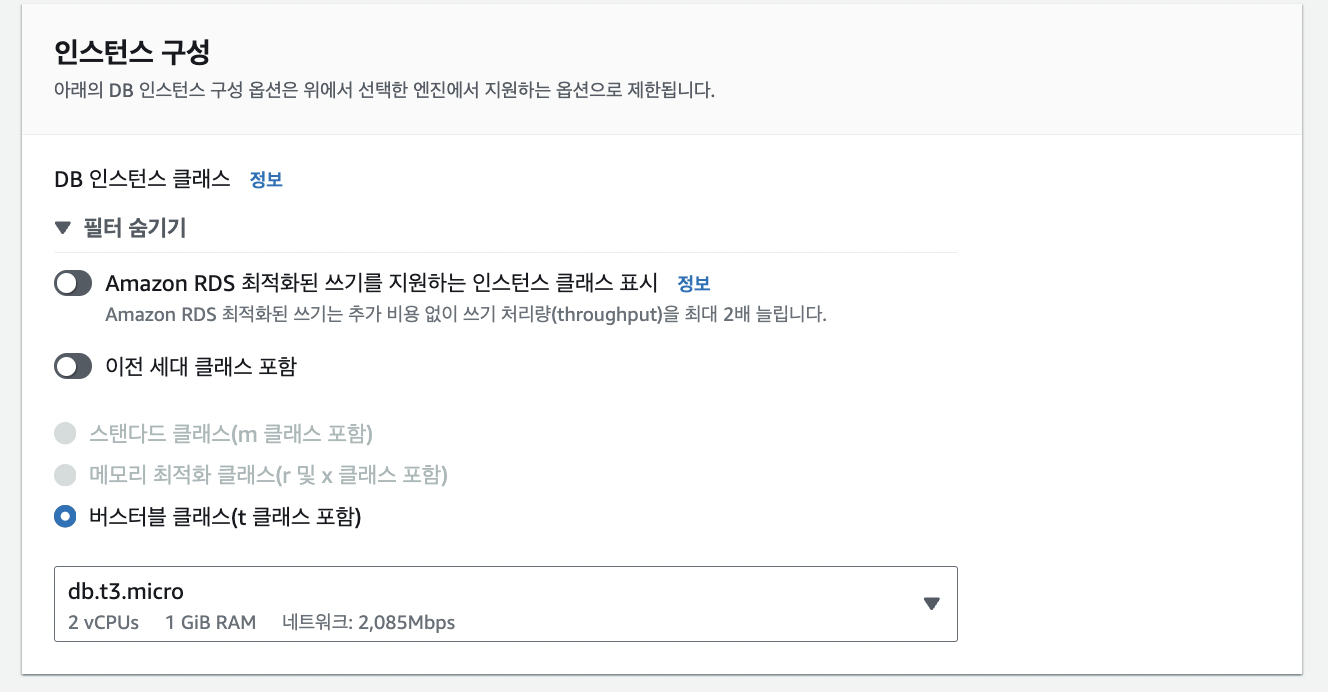Viewport: 1328px width, 692px height.
Task: Click 스탠다드 클래스(m 클래스 포함) label text
Action: tap(231, 434)
